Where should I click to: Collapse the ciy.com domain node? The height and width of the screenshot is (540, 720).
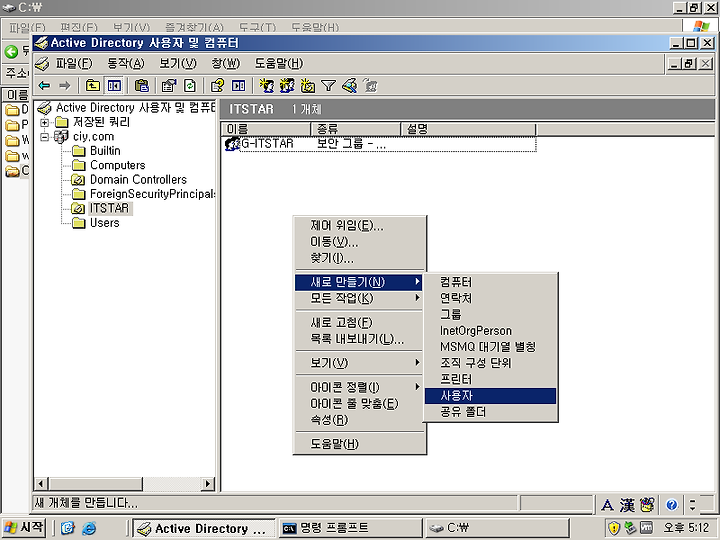coord(45,137)
